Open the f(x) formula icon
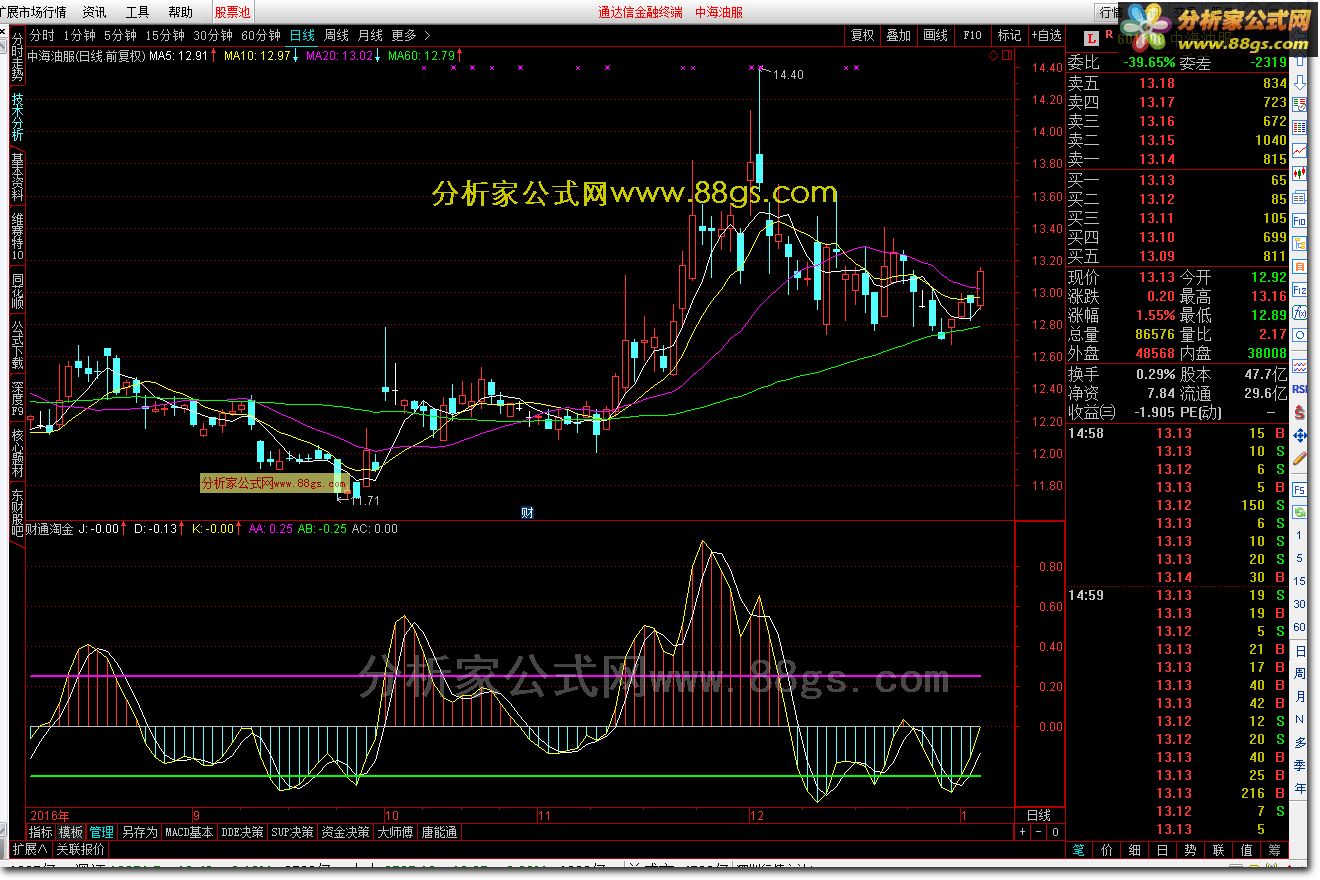This screenshot has height=880, width=1320. tap(1299, 311)
